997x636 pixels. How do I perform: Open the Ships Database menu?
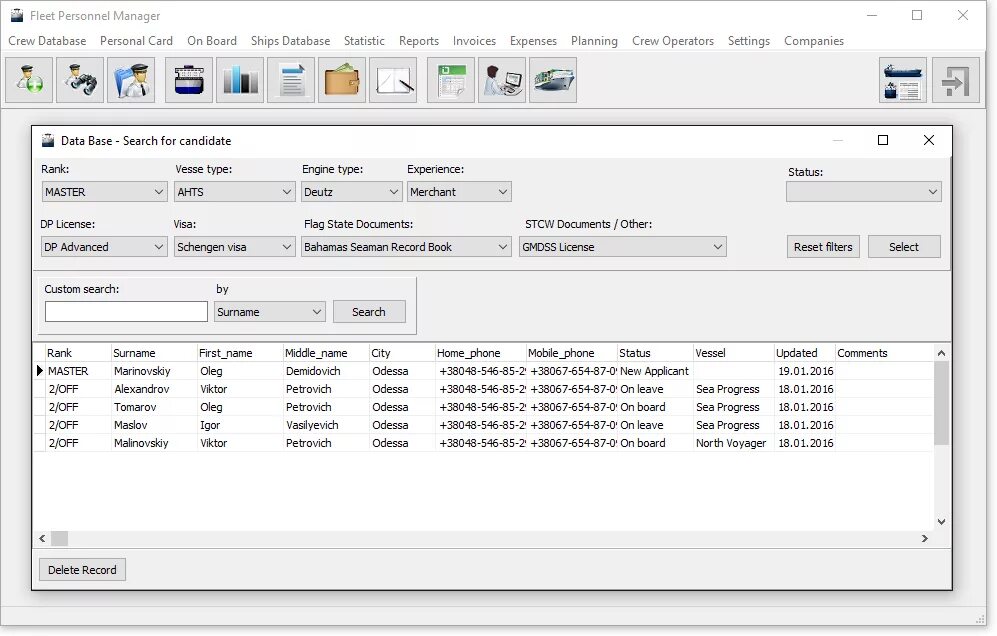pos(290,41)
